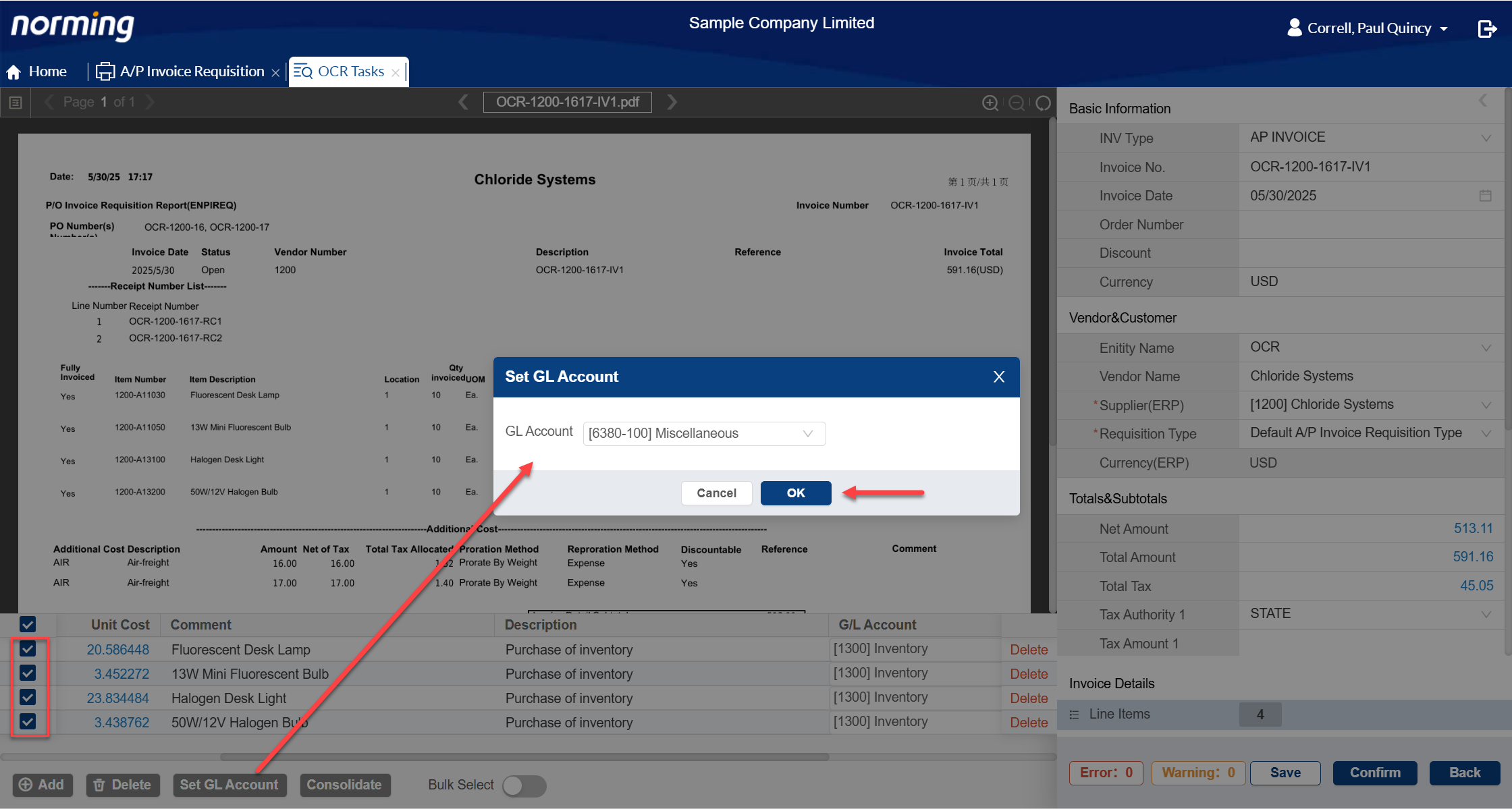Screen dimensions: 1512x809
Task: Click the Confirm button
Action: pyautogui.click(x=1375, y=773)
